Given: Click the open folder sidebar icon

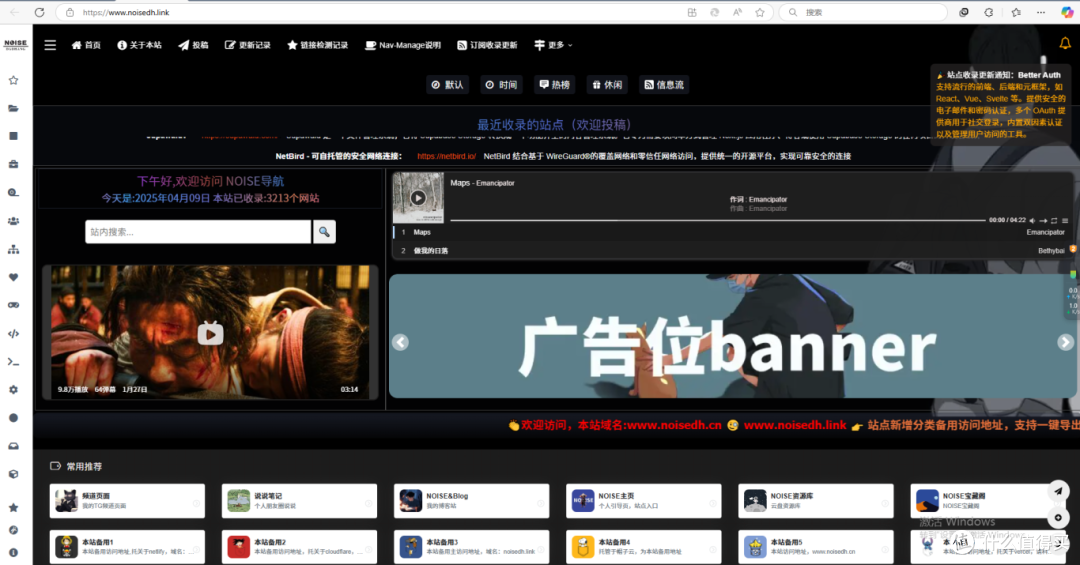Looking at the screenshot, I should 13,108.
